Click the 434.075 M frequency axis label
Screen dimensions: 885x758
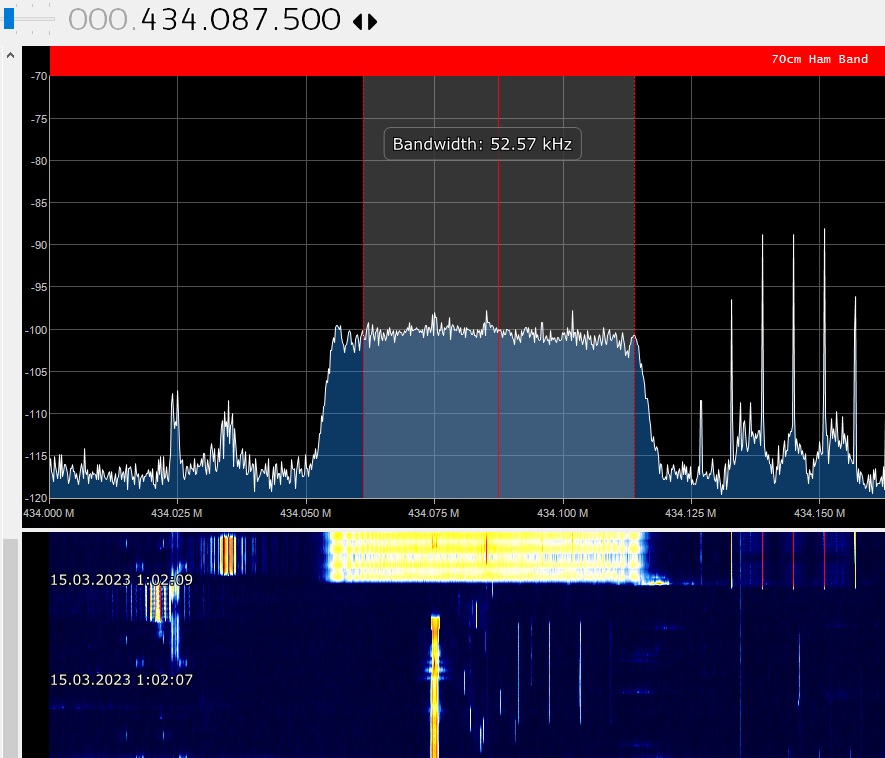(433, 513)
